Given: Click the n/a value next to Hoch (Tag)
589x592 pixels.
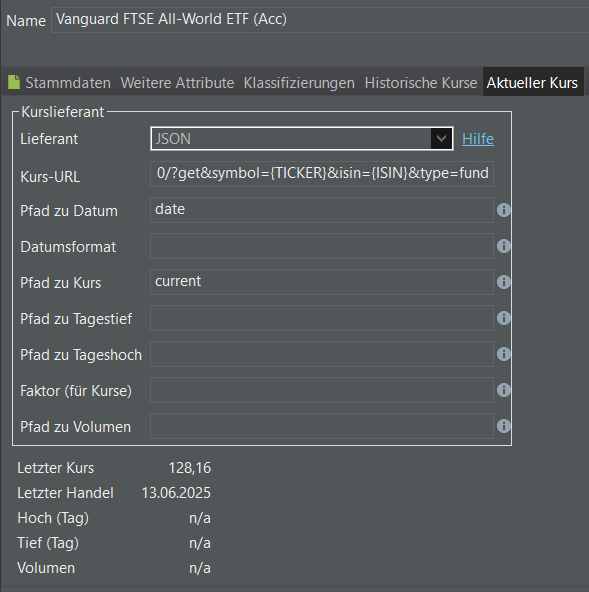Looking at the screenshot, I should [x=200, y=518].
